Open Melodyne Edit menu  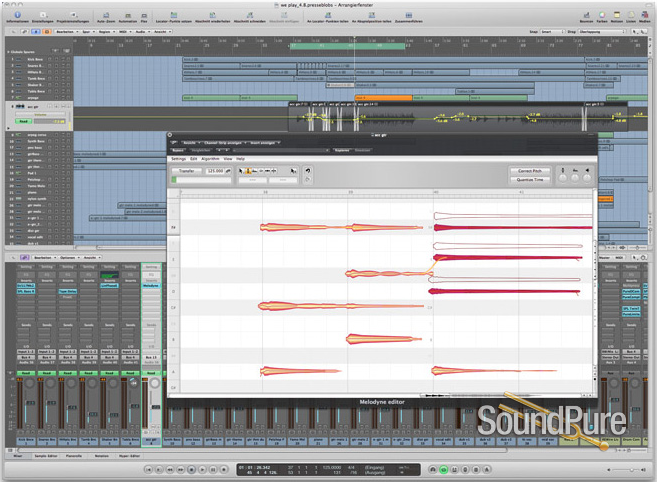point(194,159)
